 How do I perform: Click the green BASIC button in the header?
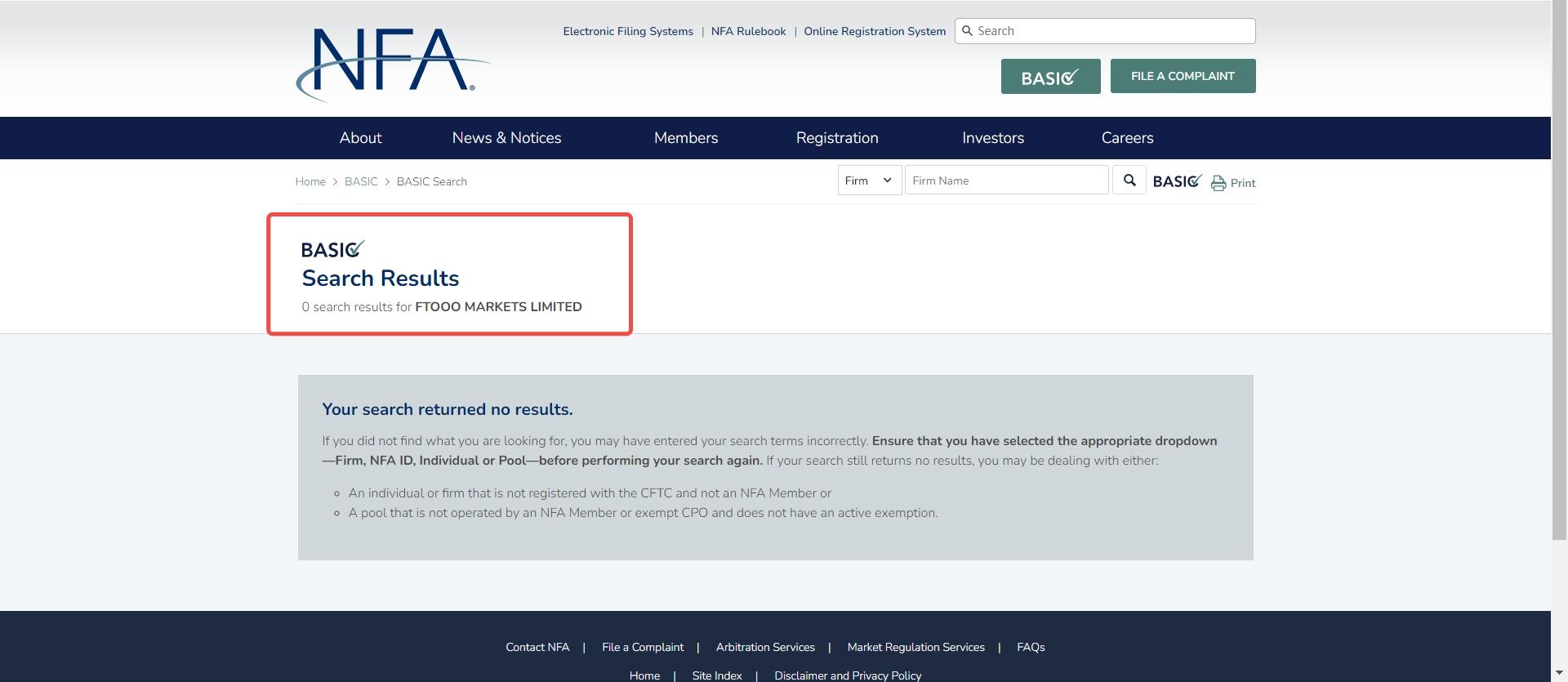(1050, 77)
